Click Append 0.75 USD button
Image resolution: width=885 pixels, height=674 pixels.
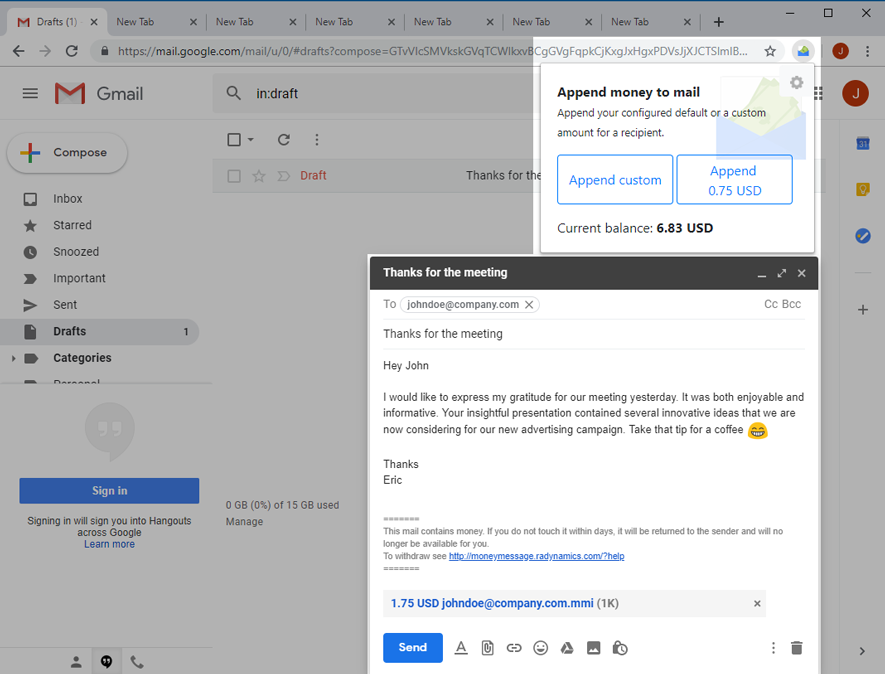pyautogui.click(x=734, y=180)
